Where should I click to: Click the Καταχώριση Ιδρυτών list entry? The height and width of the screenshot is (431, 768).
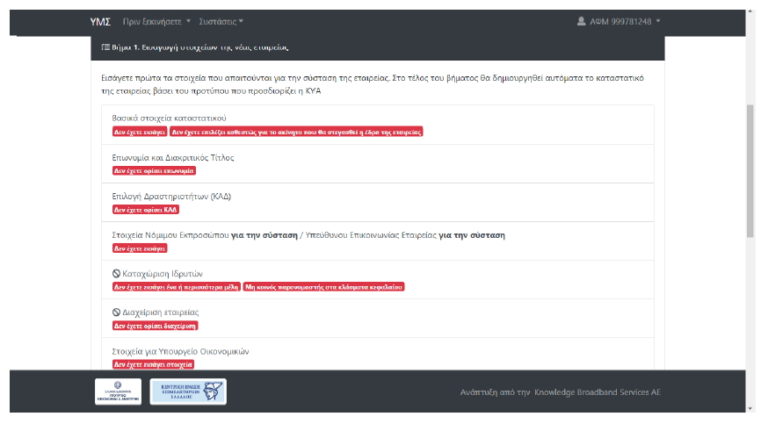[x=162, y=273]
